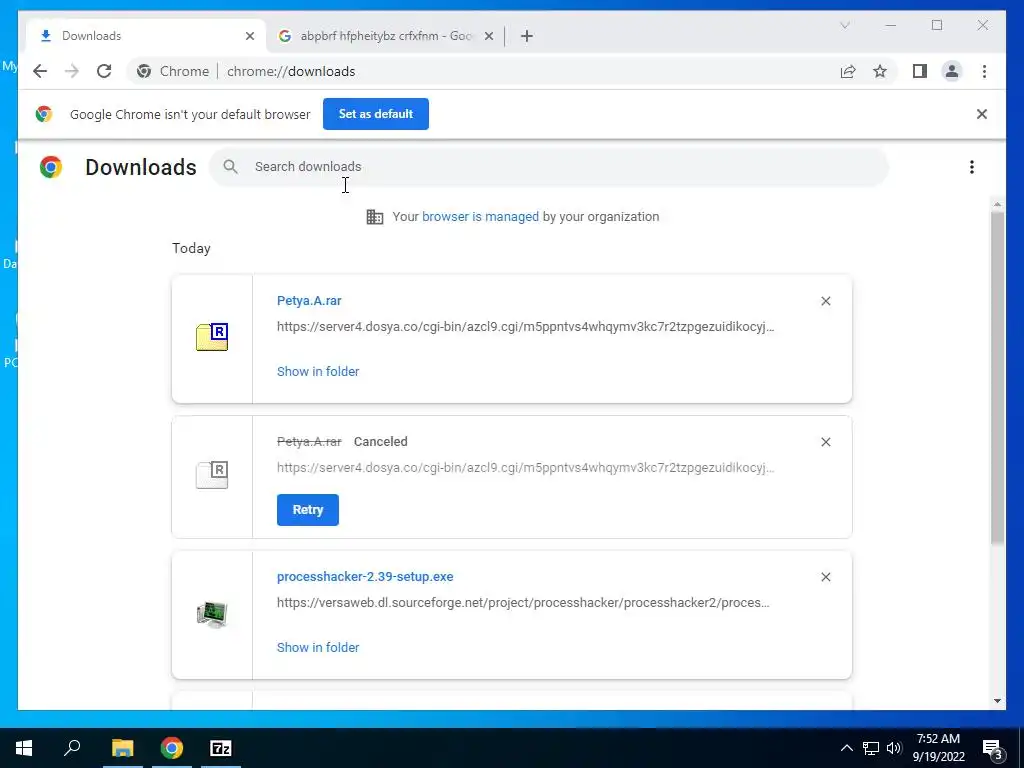Click the 7-Zip taskbar icon
The image size is (1024, 768).
coord(221,748)
